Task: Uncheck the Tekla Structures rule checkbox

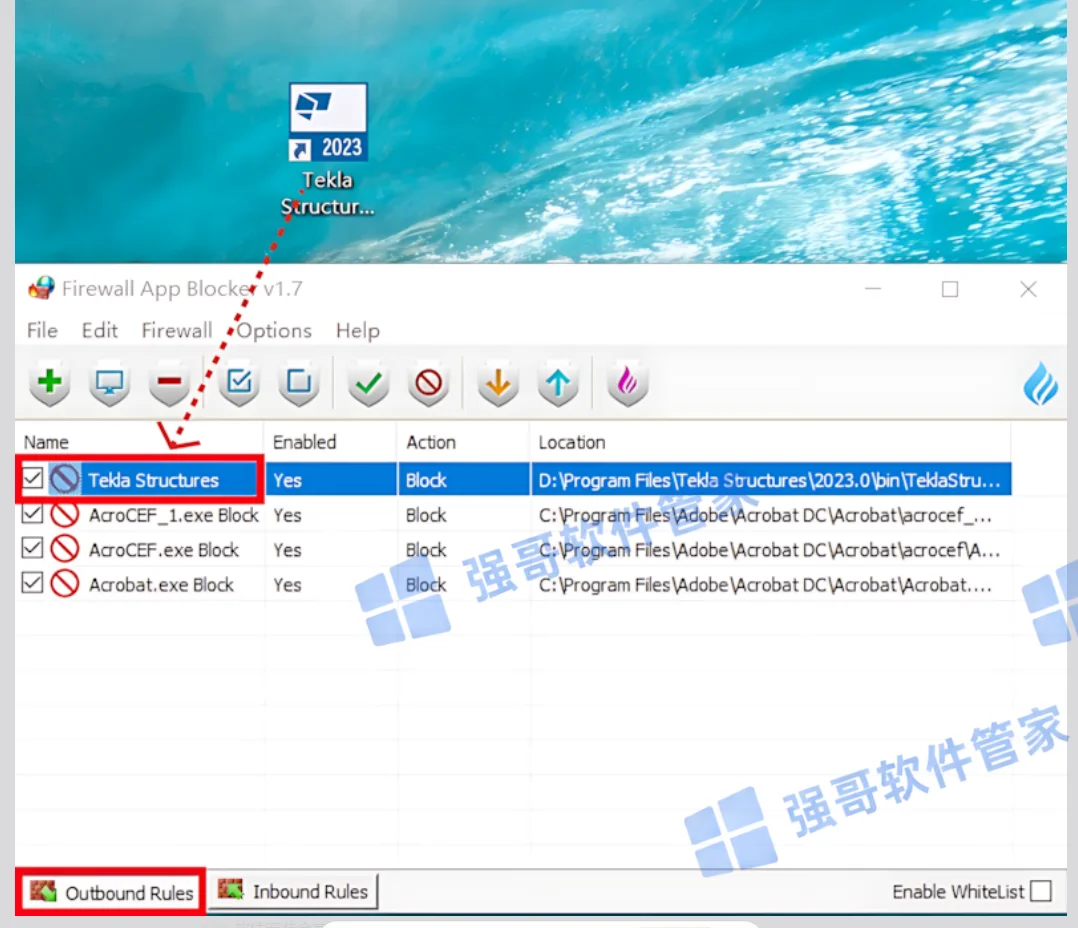Action: [32, 478]
